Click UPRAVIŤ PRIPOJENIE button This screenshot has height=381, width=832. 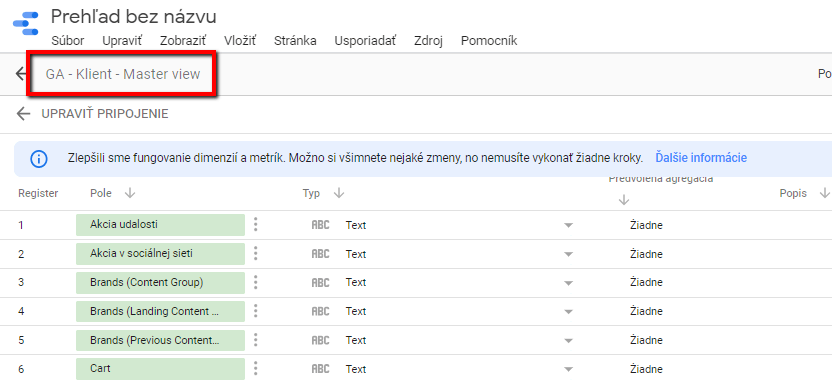pyautogui.click(x=105, y=114)
